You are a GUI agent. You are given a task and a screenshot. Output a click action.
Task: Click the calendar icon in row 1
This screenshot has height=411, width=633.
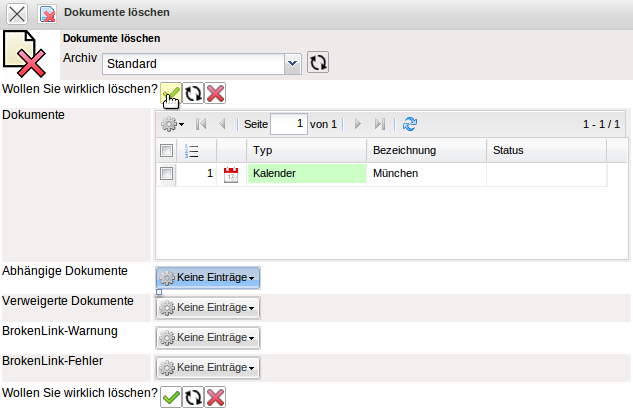click(231, 175)
